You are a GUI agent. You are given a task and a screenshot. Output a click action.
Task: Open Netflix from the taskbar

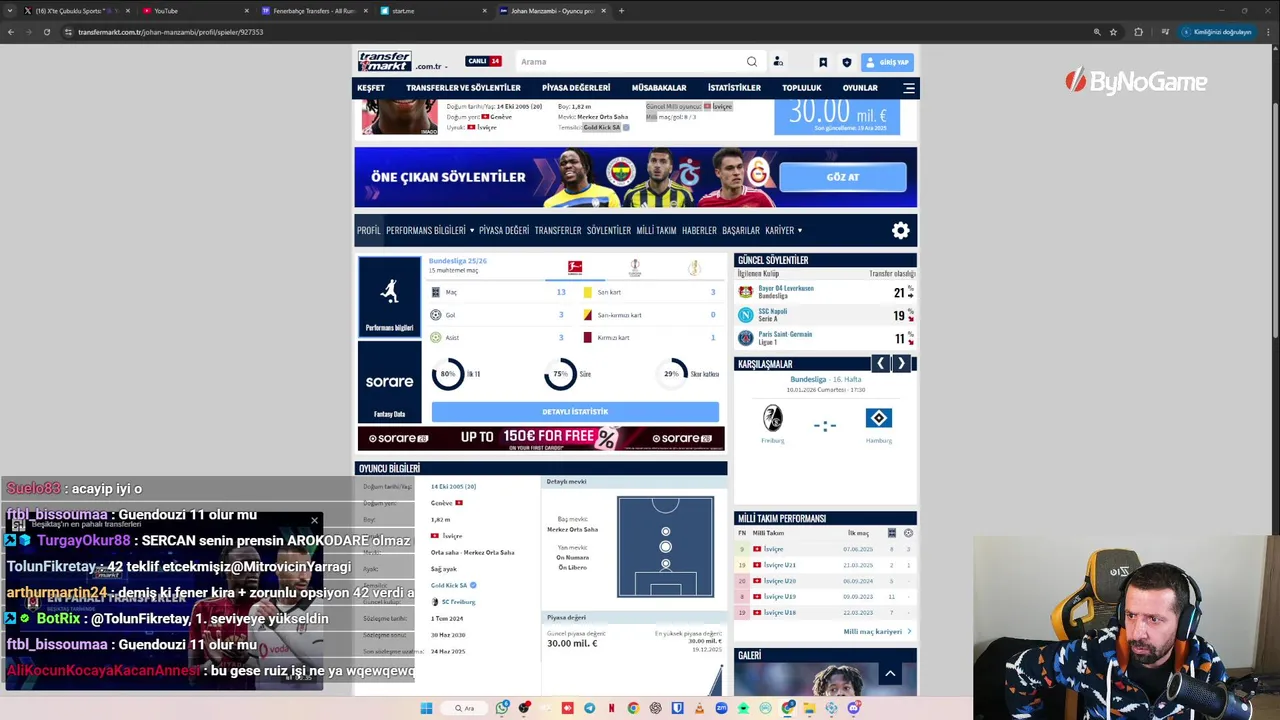[x=611, y=708]
